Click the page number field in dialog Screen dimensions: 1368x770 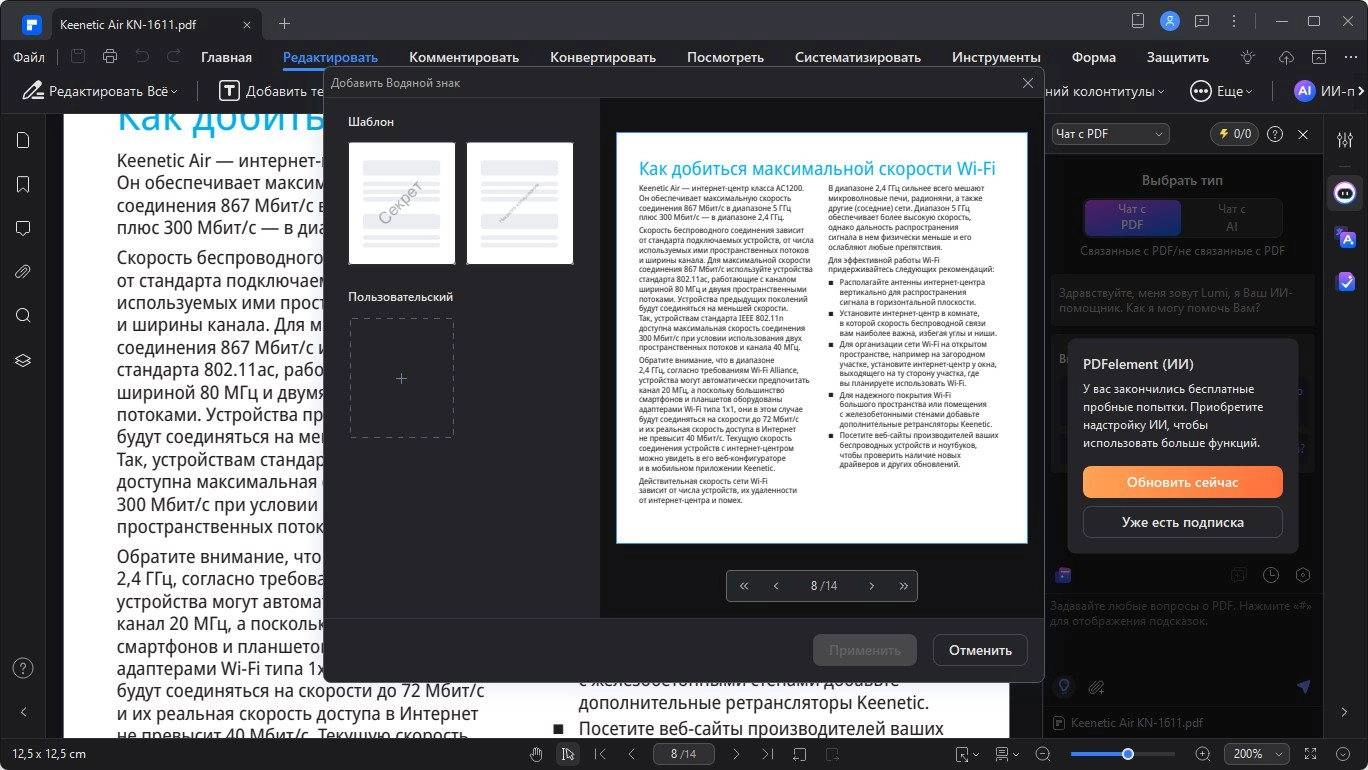pos(822,586)
